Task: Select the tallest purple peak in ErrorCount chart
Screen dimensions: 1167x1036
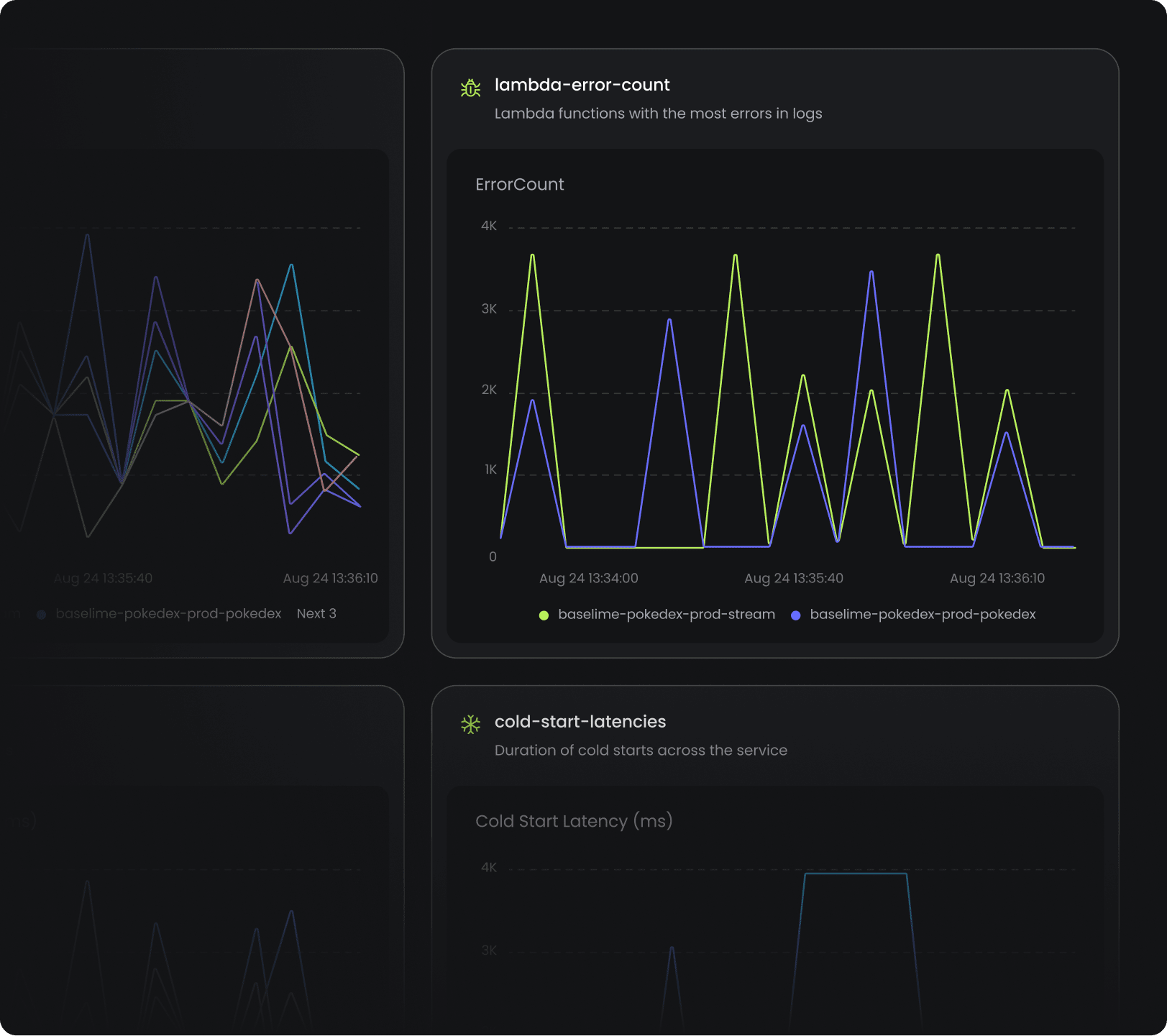Action: (x=871, y=272)
